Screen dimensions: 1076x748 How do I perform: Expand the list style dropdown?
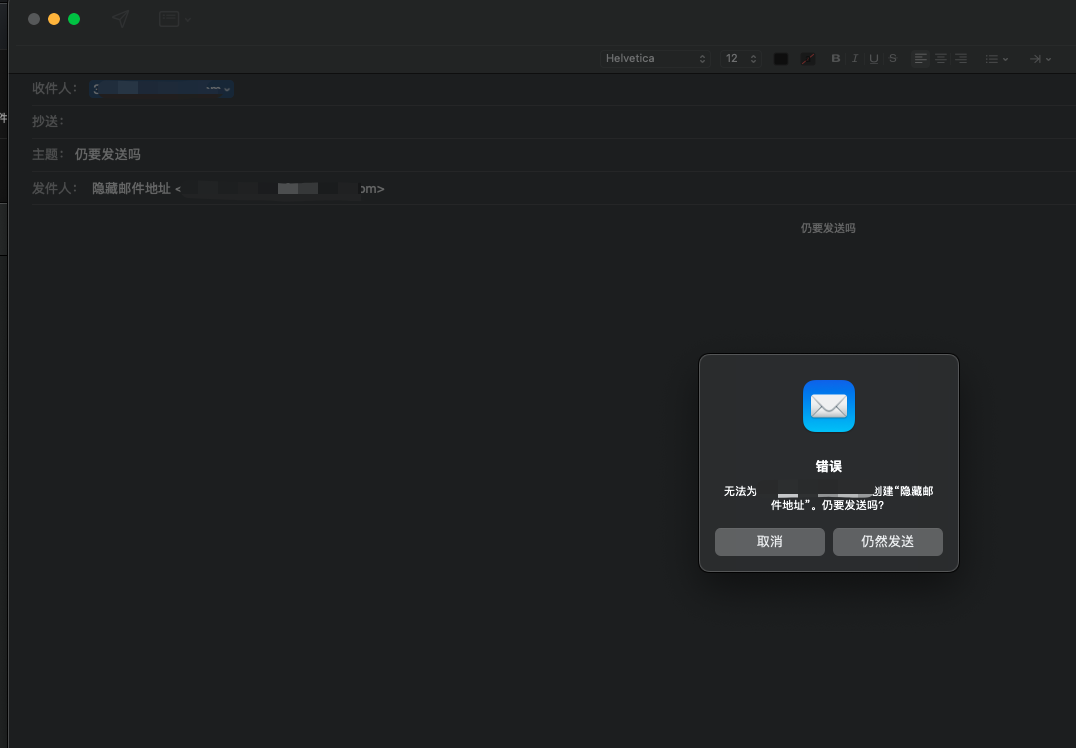click(x=996, y=59)
